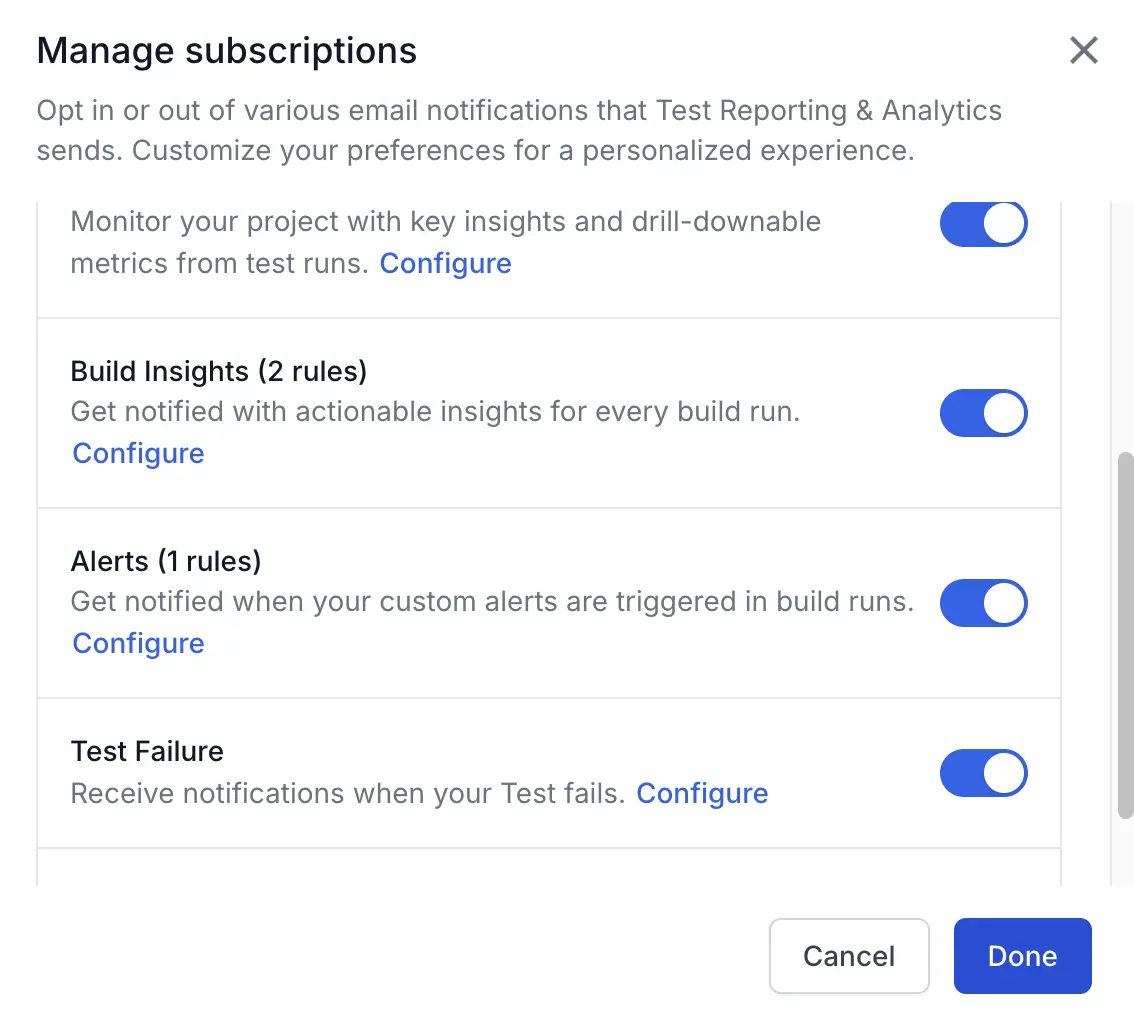Turn off the Alerts toggle
Viewport: 1134px width, 1020px height.
coord(983,603)
